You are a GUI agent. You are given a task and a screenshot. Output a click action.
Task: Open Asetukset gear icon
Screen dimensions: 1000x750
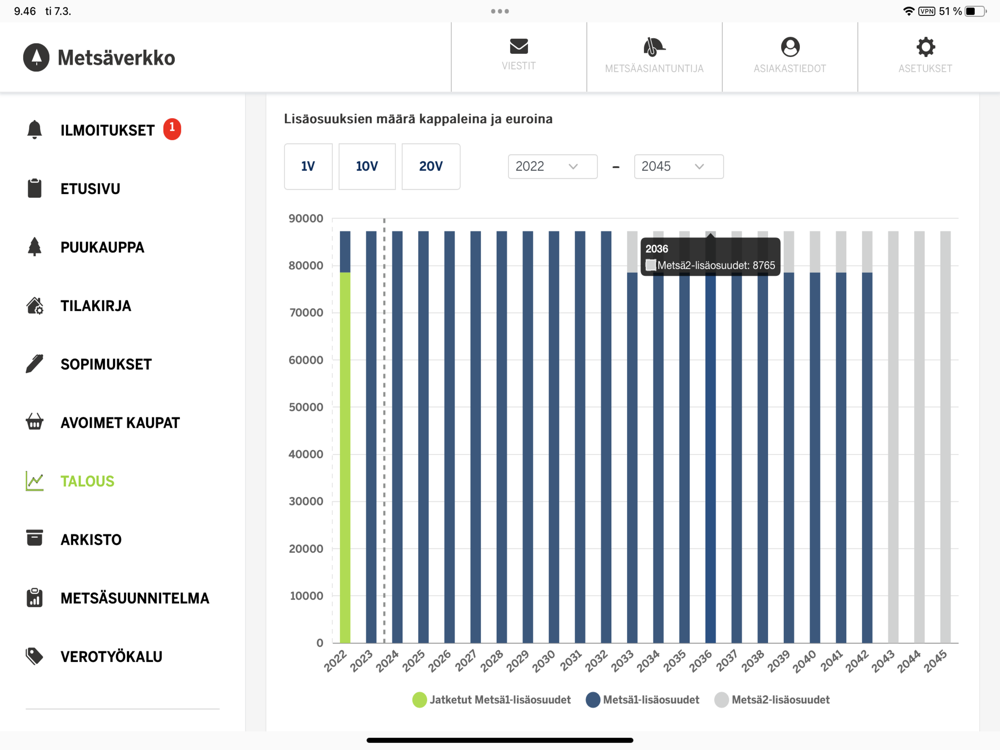tap(925, 47)
